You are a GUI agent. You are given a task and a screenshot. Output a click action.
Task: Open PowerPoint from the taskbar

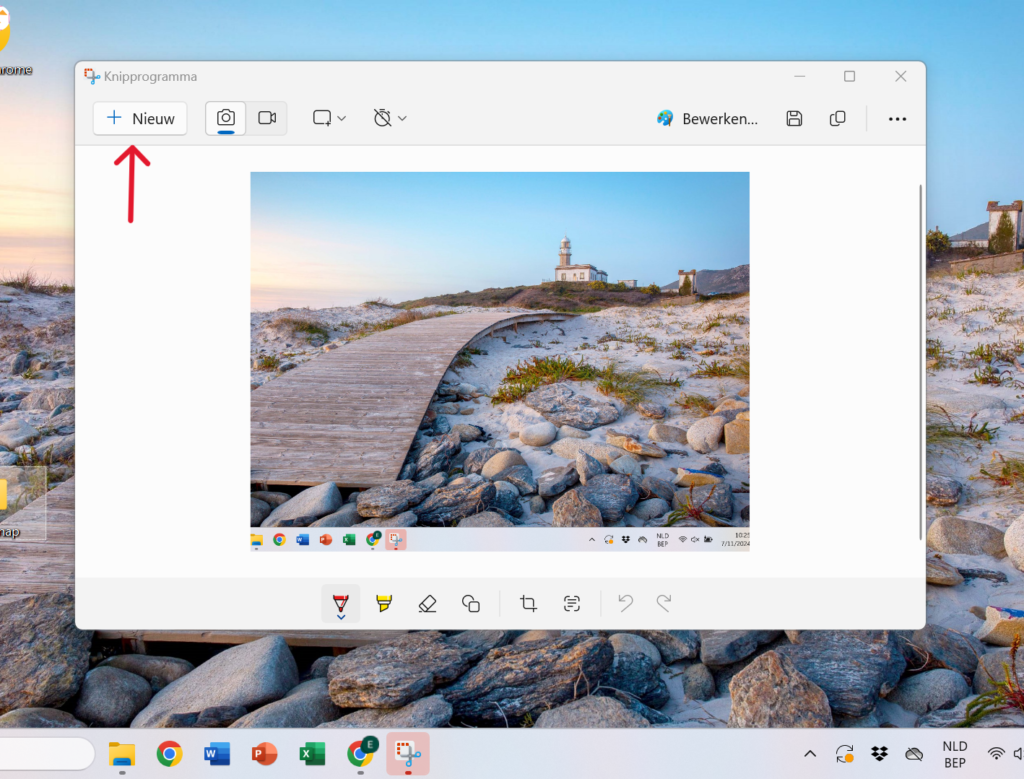coord(264,754)
